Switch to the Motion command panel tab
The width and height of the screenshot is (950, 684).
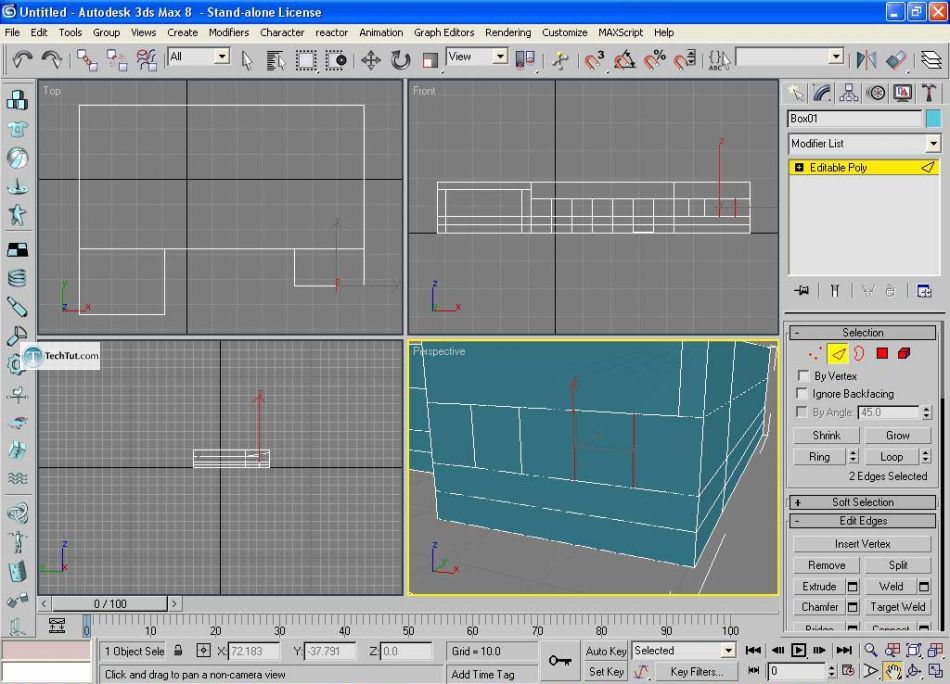pyautogui.click(x=875, y=93)
